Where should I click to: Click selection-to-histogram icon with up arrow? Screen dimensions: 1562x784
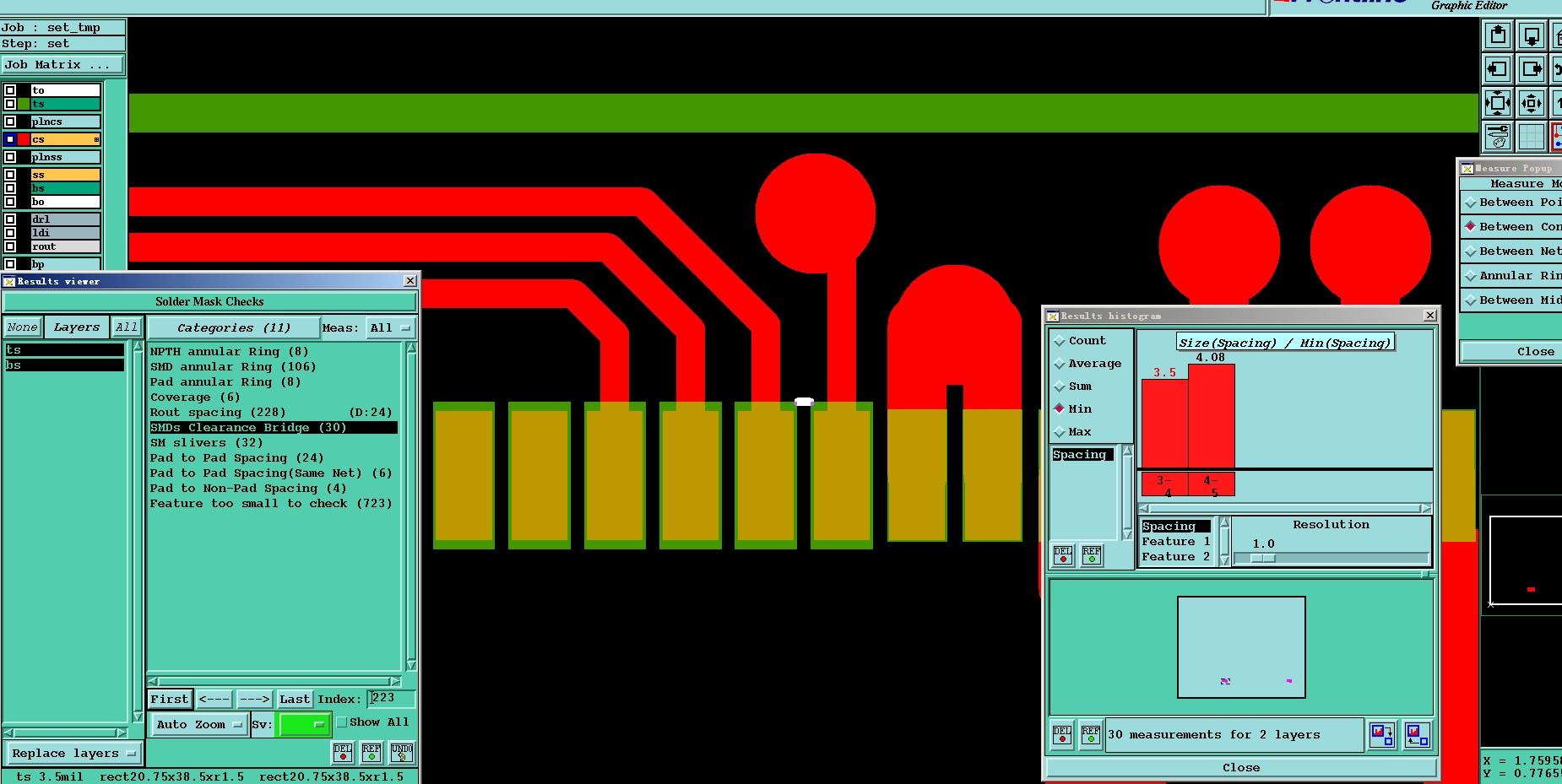pyautogui.click(x=1417, y=734)
